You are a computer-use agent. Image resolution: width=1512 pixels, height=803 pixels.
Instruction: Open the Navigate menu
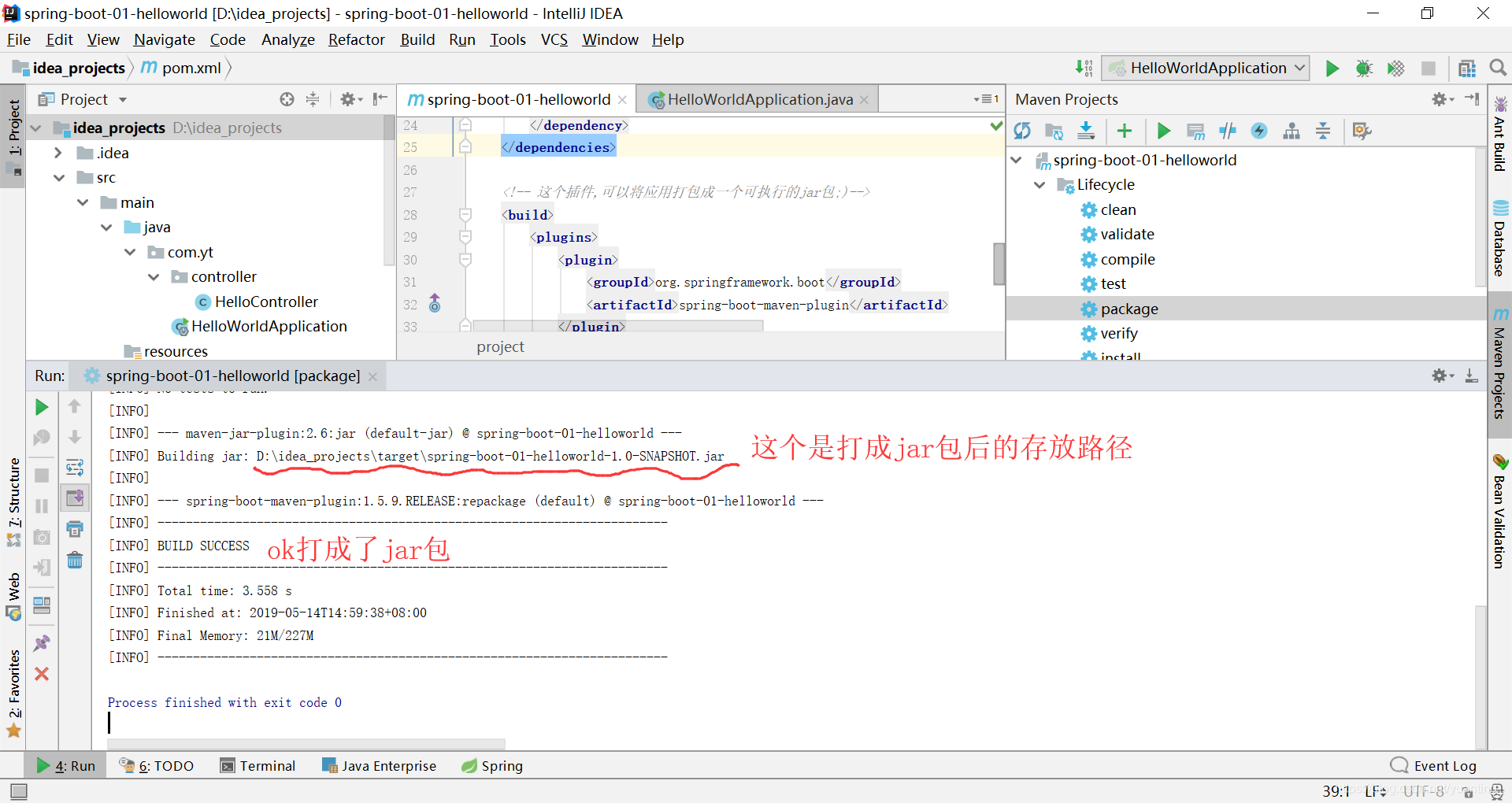click(x=165, y=39)
